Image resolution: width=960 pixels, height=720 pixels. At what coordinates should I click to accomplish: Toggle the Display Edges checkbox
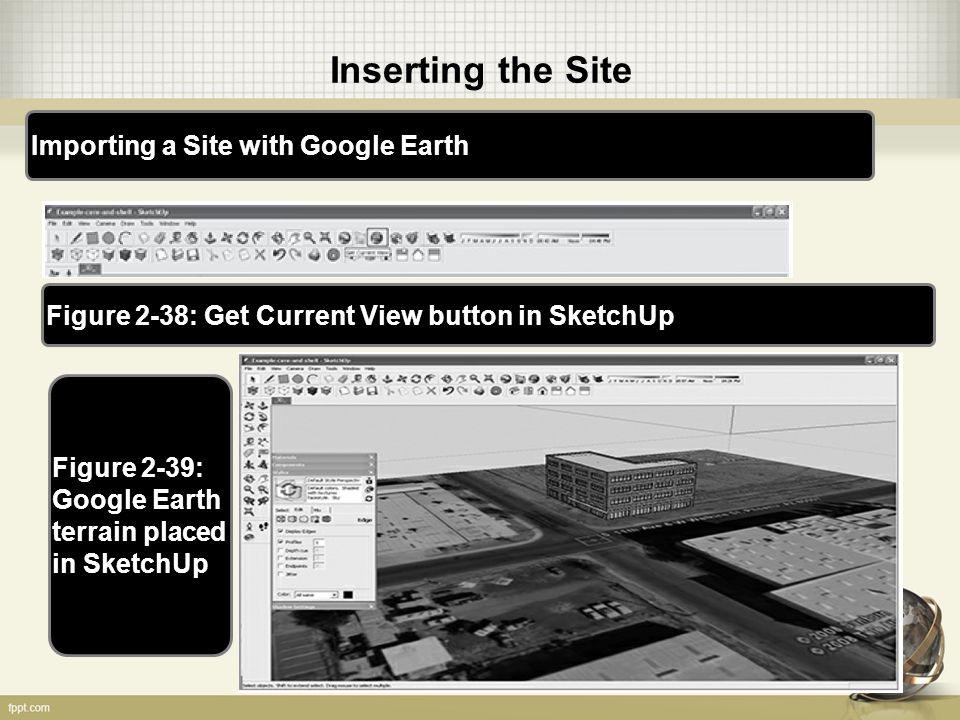tap(280, 531)
